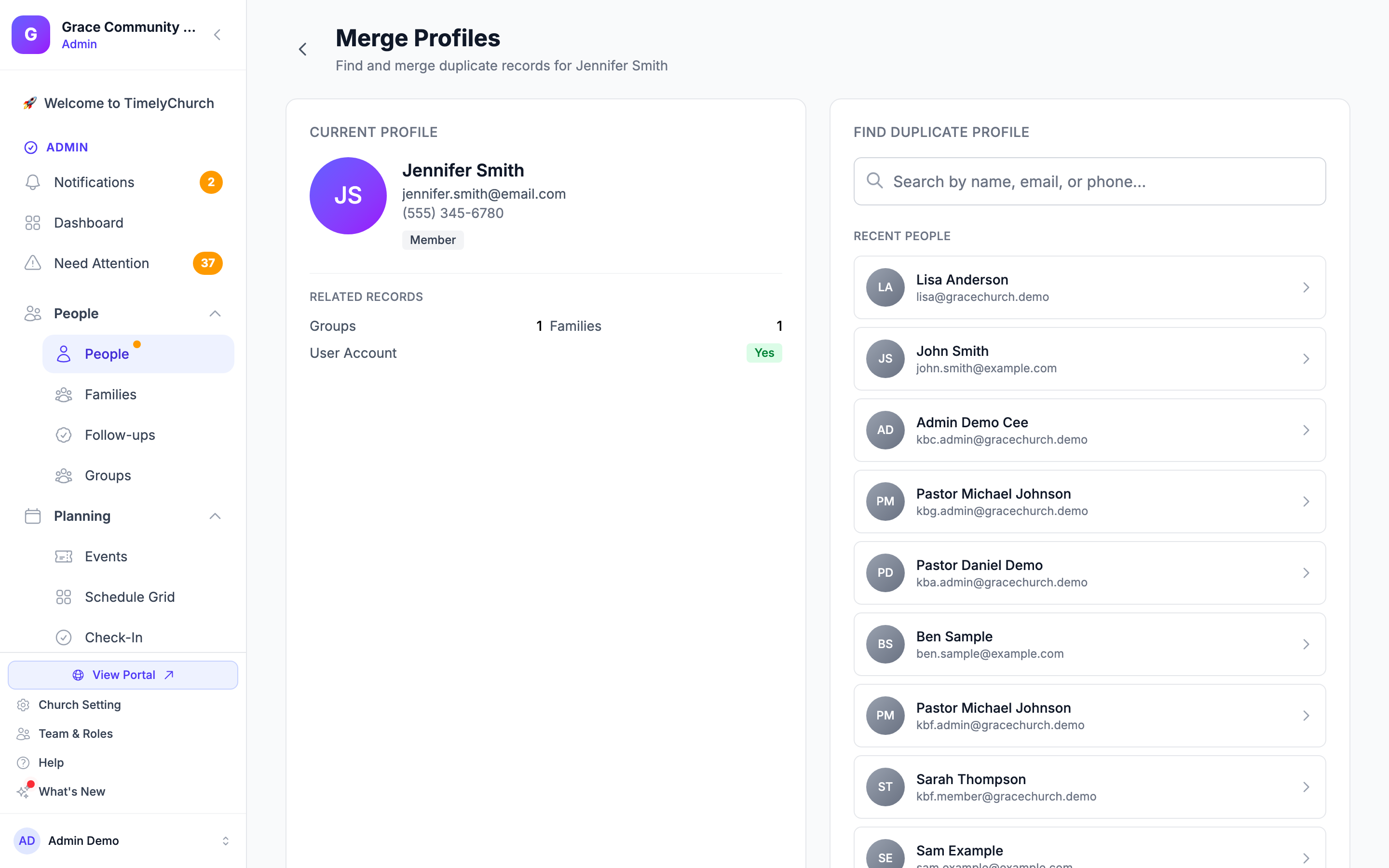Viewport: 1389px width, 868px height.
Task: Focus the duplicate profile search field
Action: pyautogui.click(x=1089, y=181)
